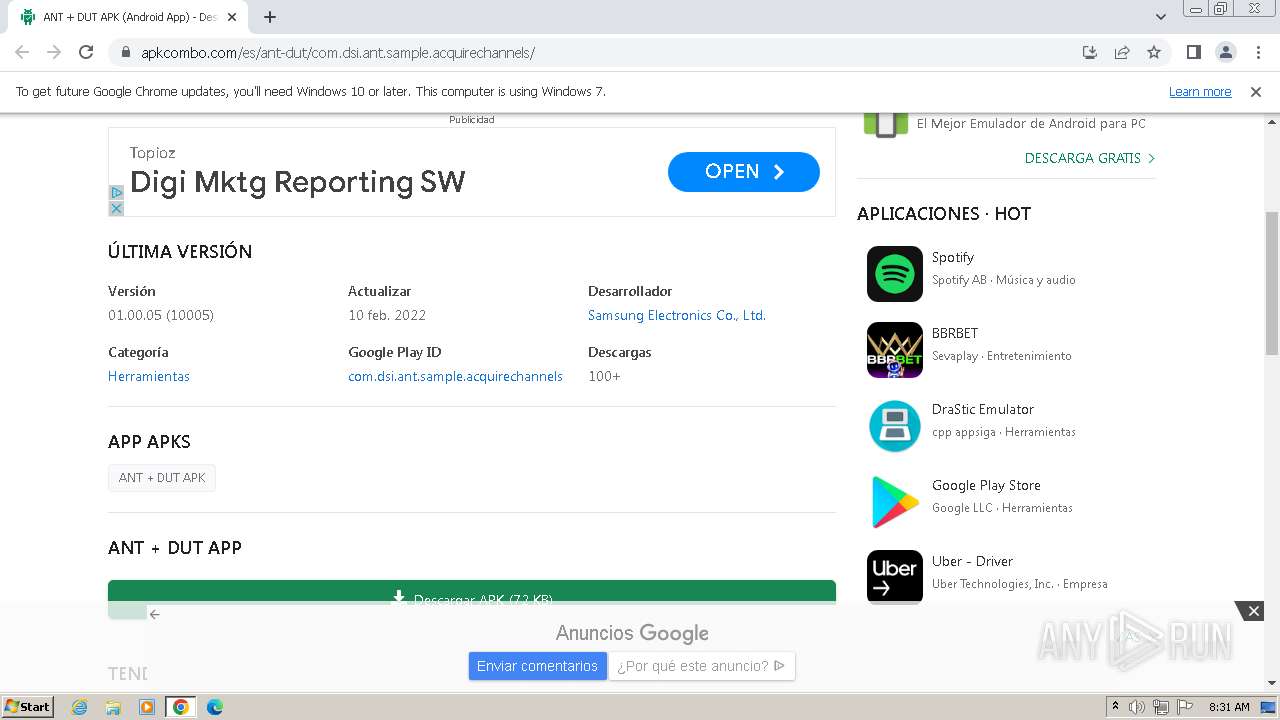1280x720 pixels.
Task: Open Chrome three-dot menu
Action: click(1258, 52)
